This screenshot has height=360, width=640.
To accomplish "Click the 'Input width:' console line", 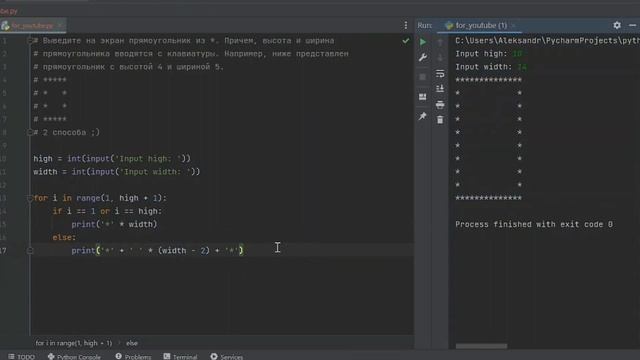I will click(491, 67).
